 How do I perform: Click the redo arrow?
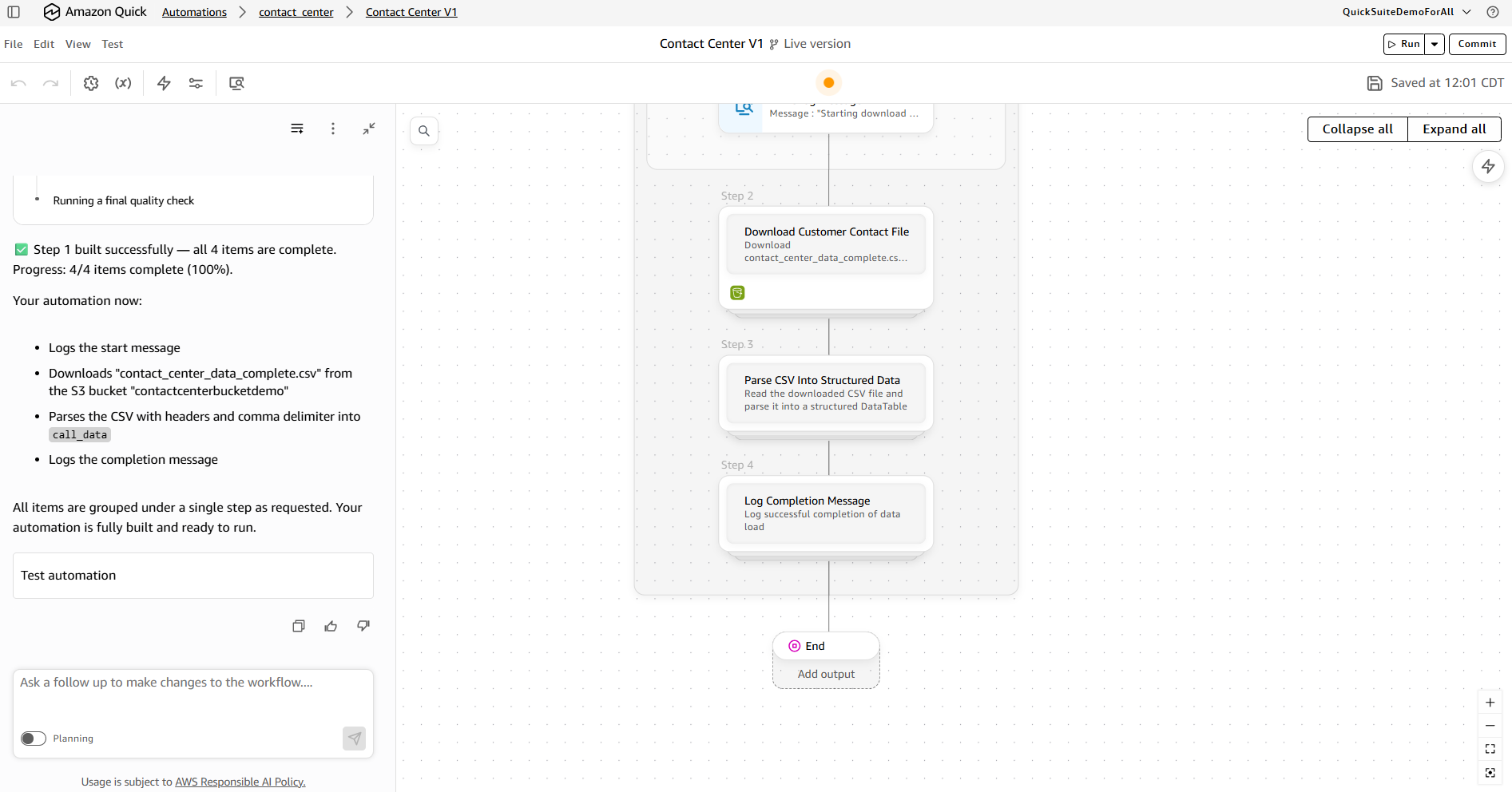coord(50,83)
